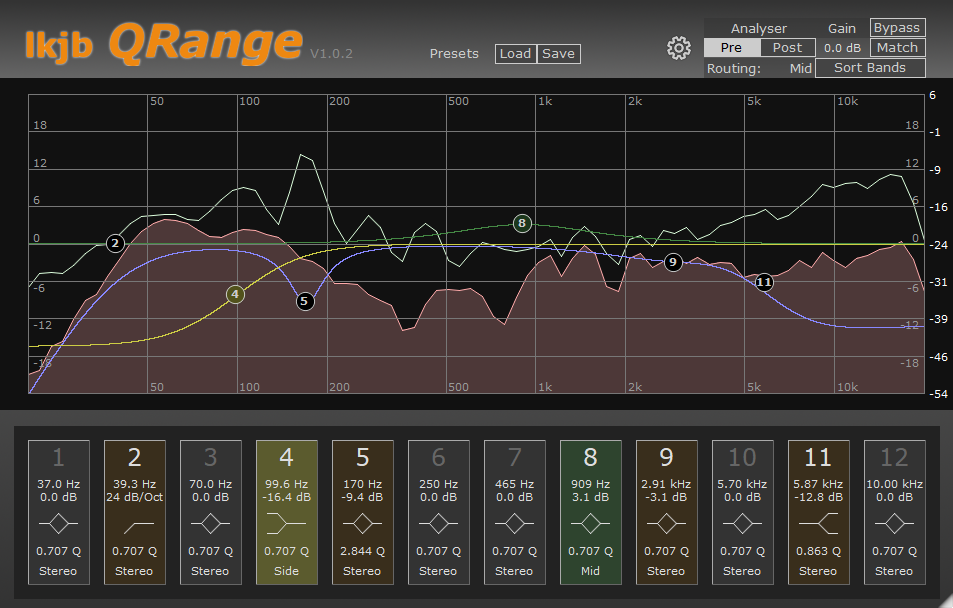This screenshot has height=608, width=953.
Task: Toggle the Bypass button
Action: coord(897,28)
